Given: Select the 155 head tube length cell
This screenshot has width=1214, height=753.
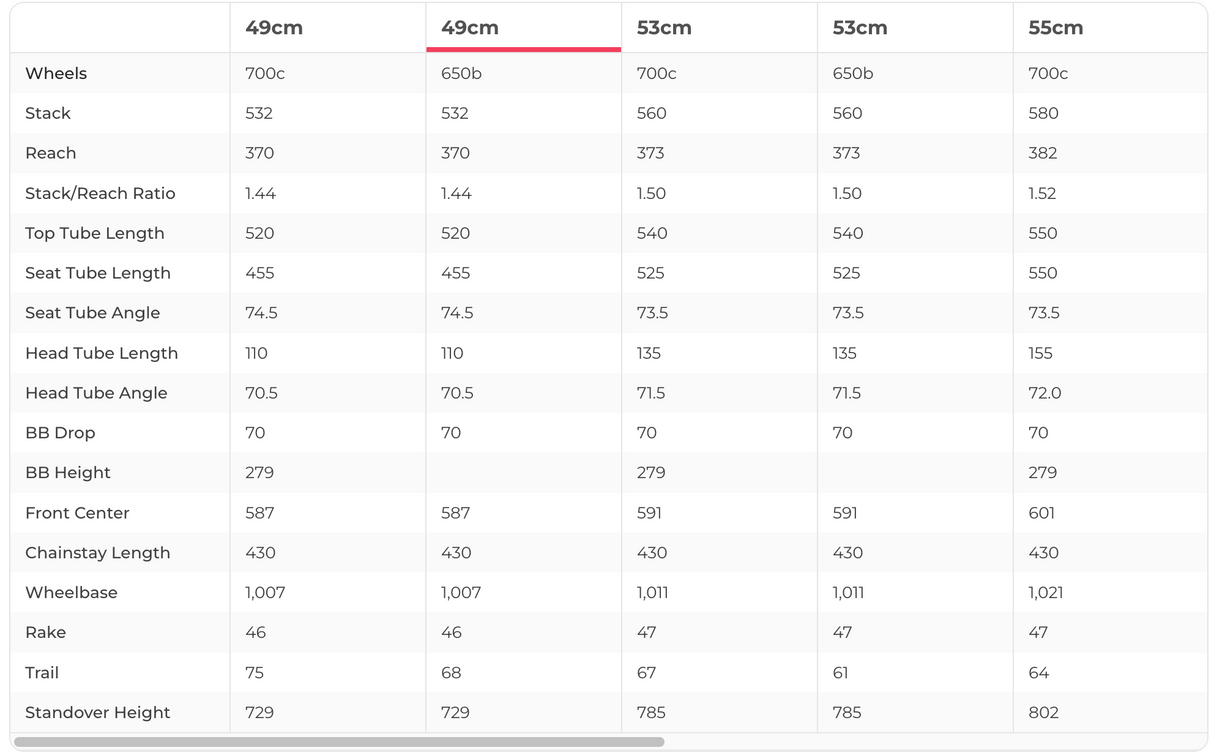Looking at the screenshot, I should 1040,353.
